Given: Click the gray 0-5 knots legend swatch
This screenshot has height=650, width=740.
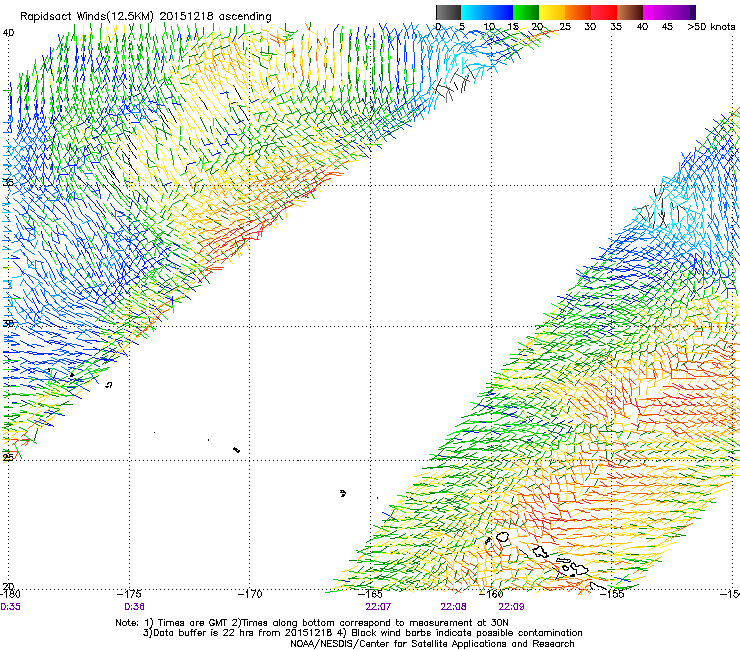Looking at the screenshot, I should (448, 12).
